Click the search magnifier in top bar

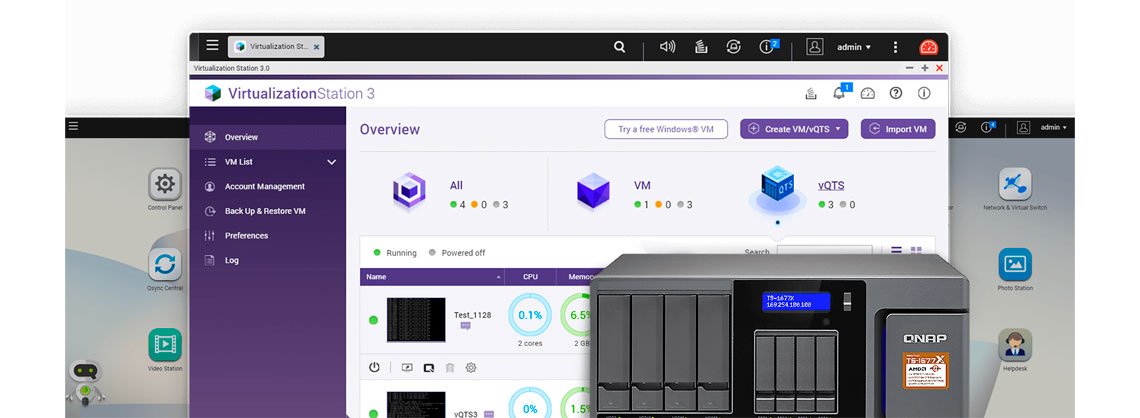[x=620, y=46]
